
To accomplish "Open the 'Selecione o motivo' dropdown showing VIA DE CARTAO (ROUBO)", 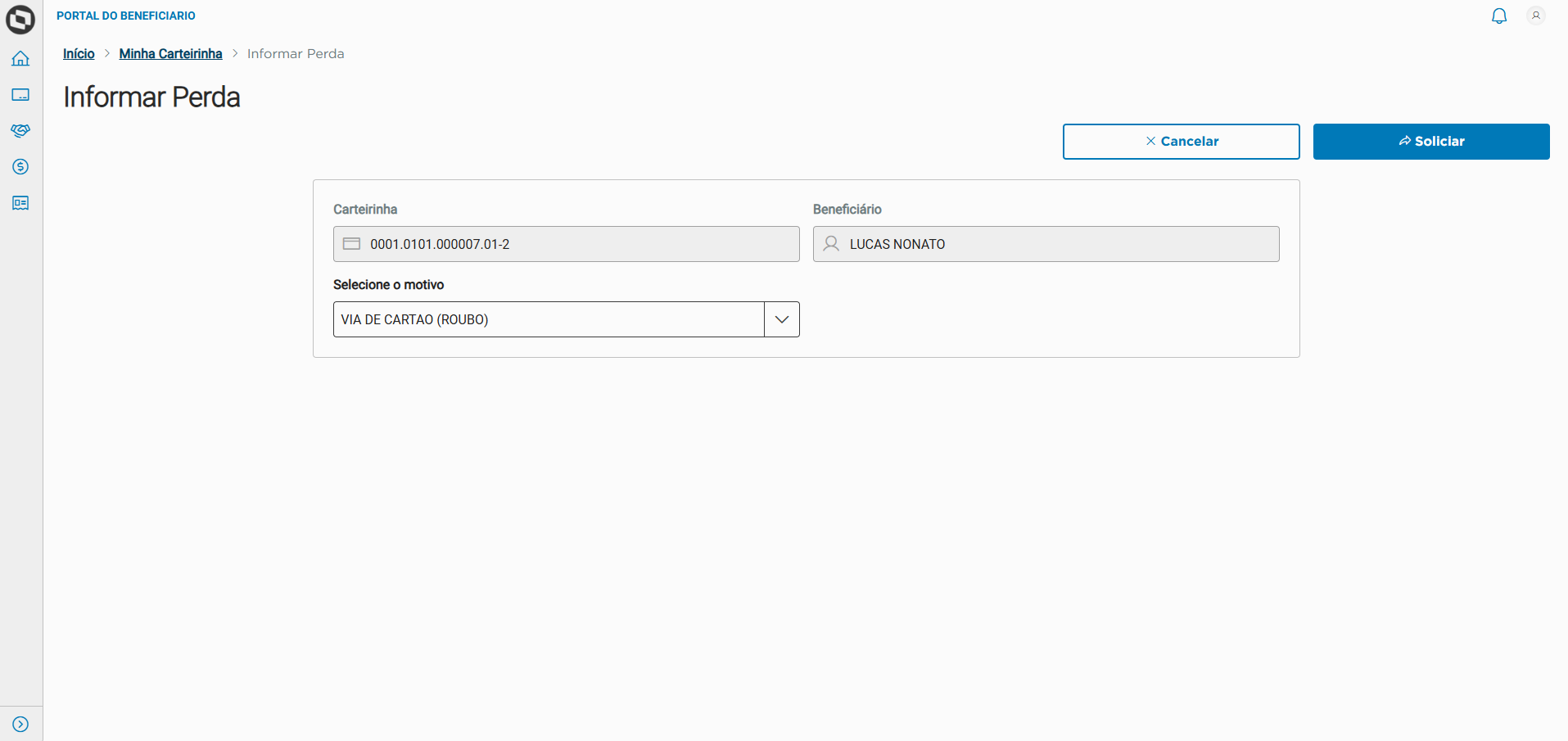I will [x=549, y=319].
